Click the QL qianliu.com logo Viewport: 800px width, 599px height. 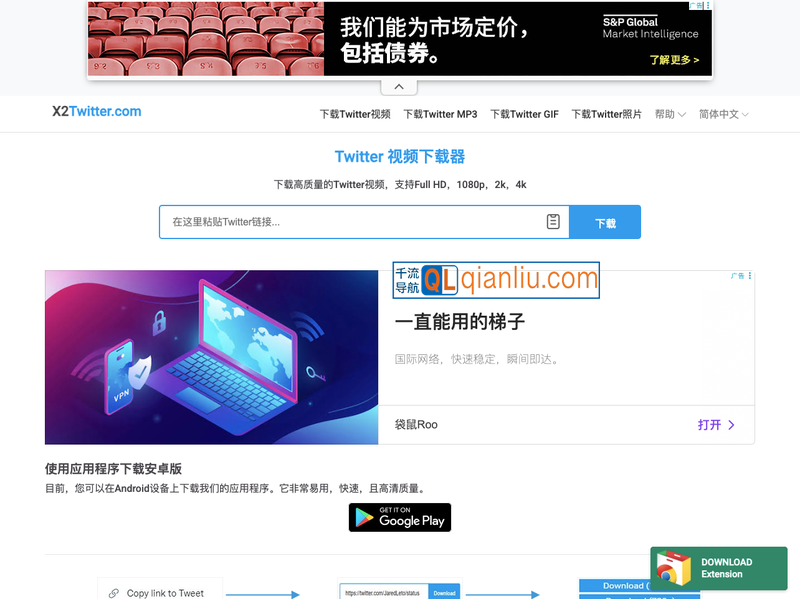(x=496, y=280)
